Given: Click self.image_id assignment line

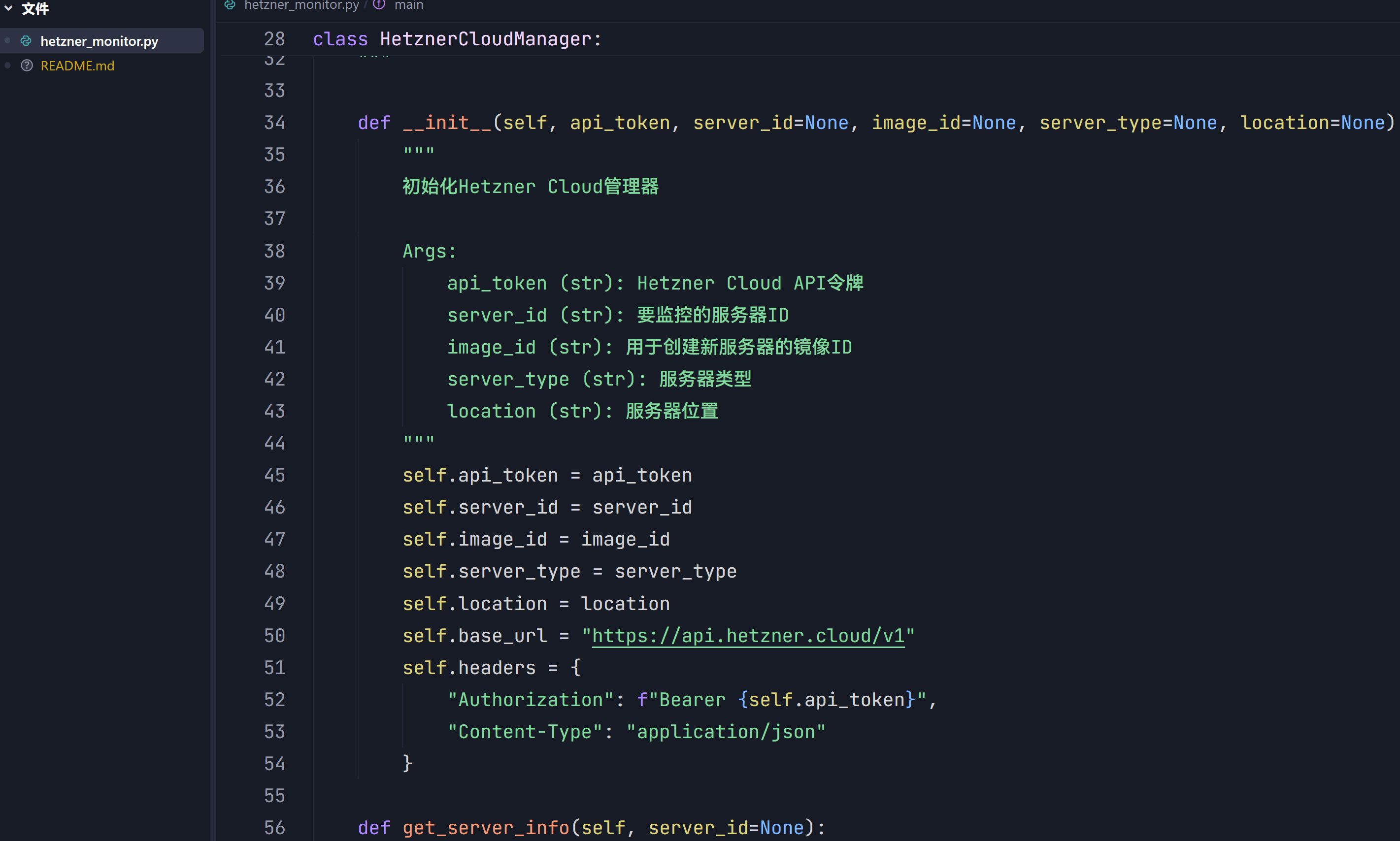Looking at the screenshot, I should point(536,539).
